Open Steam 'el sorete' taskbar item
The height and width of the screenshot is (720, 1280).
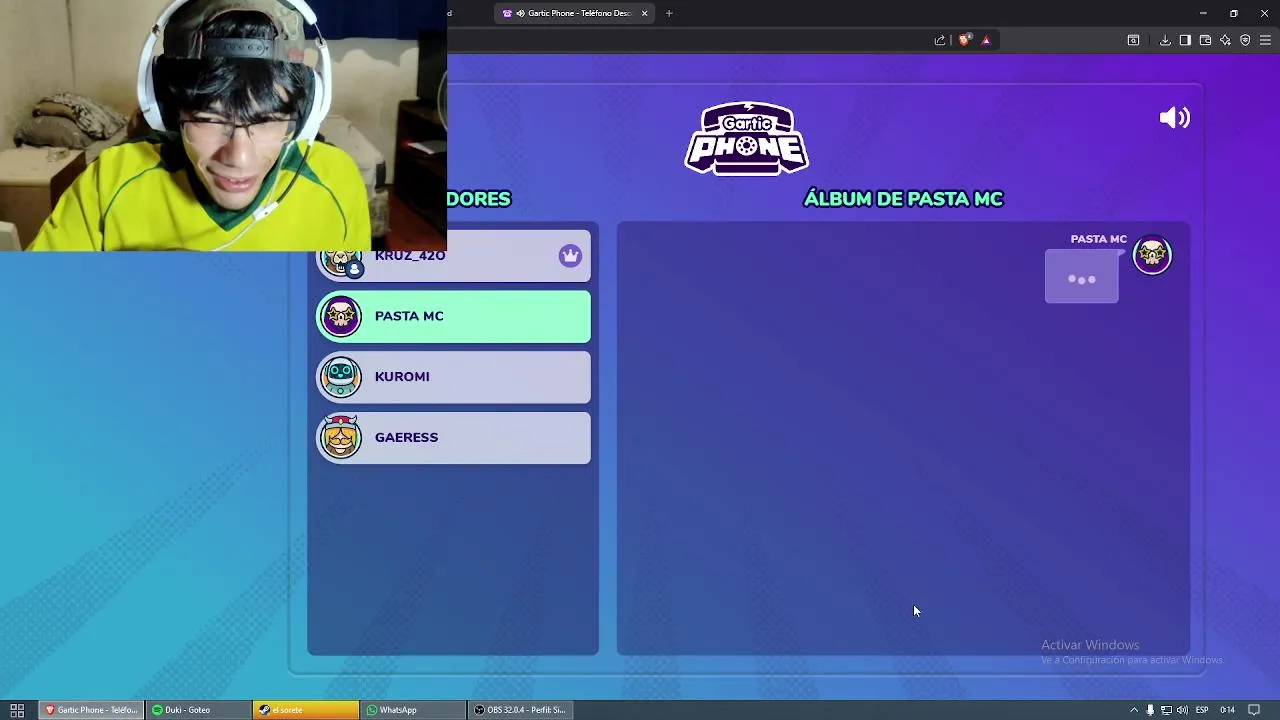pyautogui.click(x=305, y=710)
